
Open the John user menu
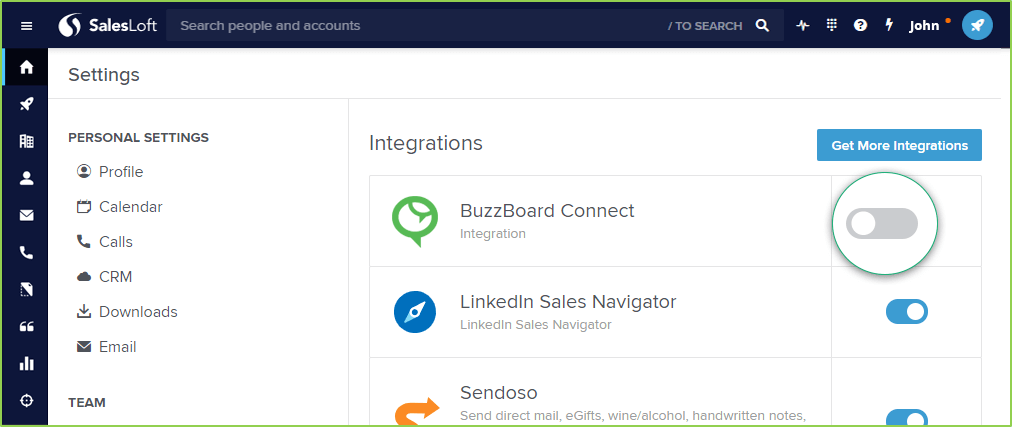click(x=924, y=26)
